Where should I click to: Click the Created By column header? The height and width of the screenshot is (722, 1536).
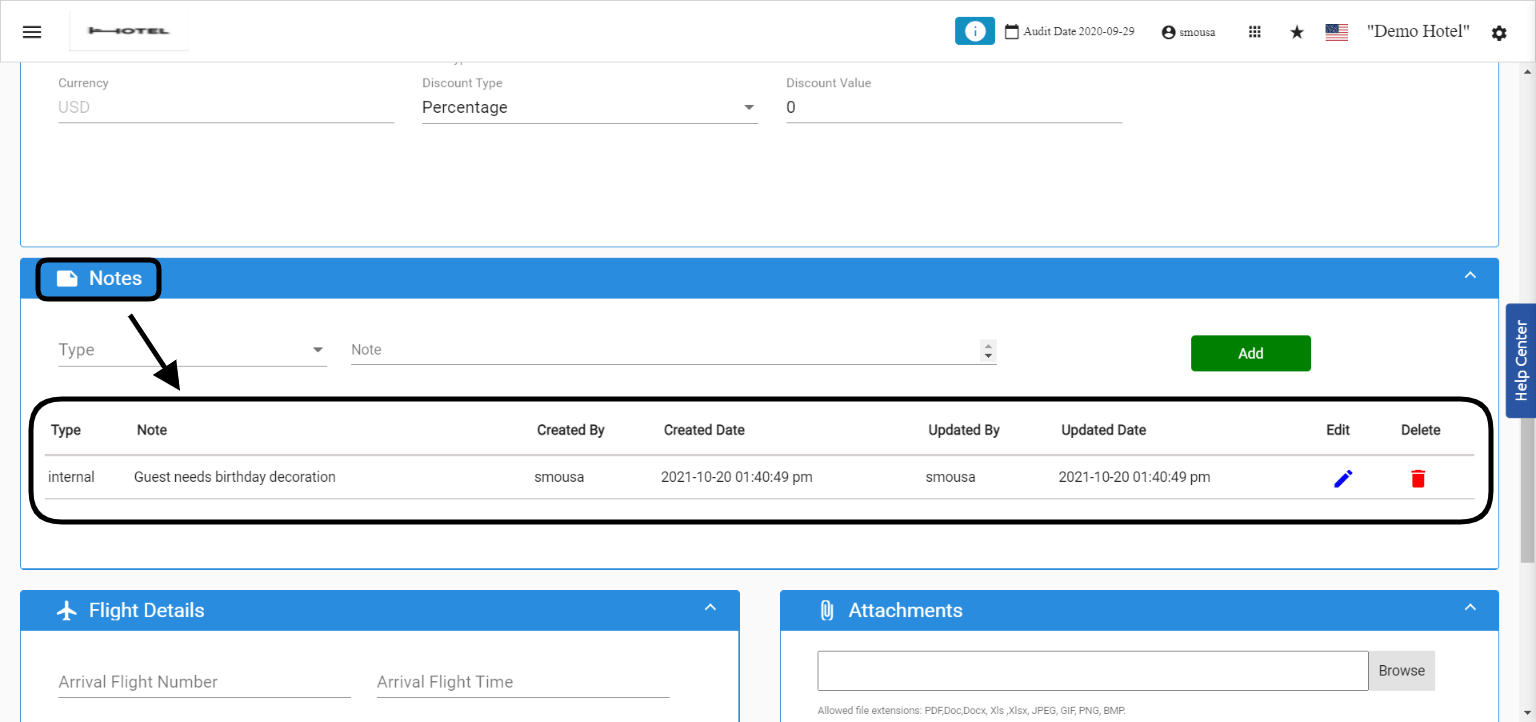click(x=571, y=430)
